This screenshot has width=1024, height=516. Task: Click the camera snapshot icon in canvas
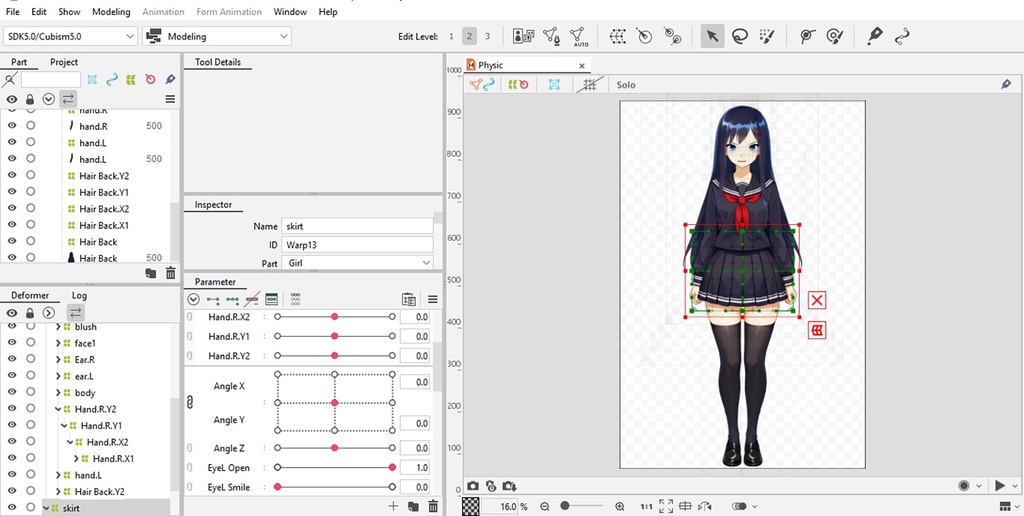(473, 486)
